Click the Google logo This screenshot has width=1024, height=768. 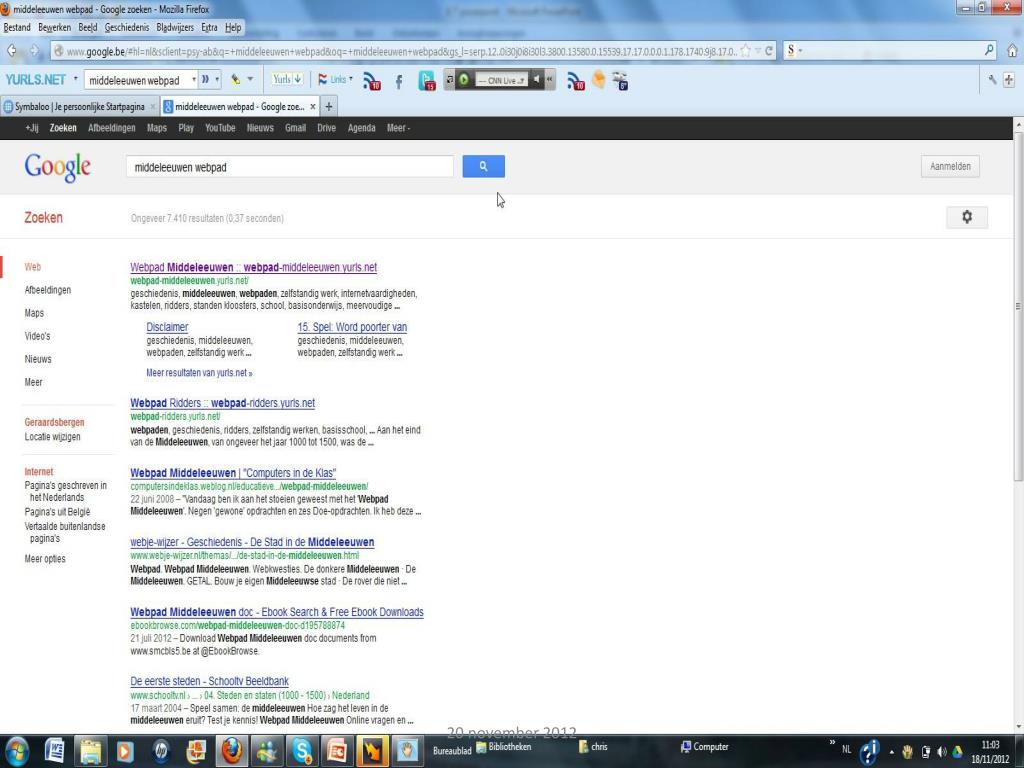(x=57, y=168)
